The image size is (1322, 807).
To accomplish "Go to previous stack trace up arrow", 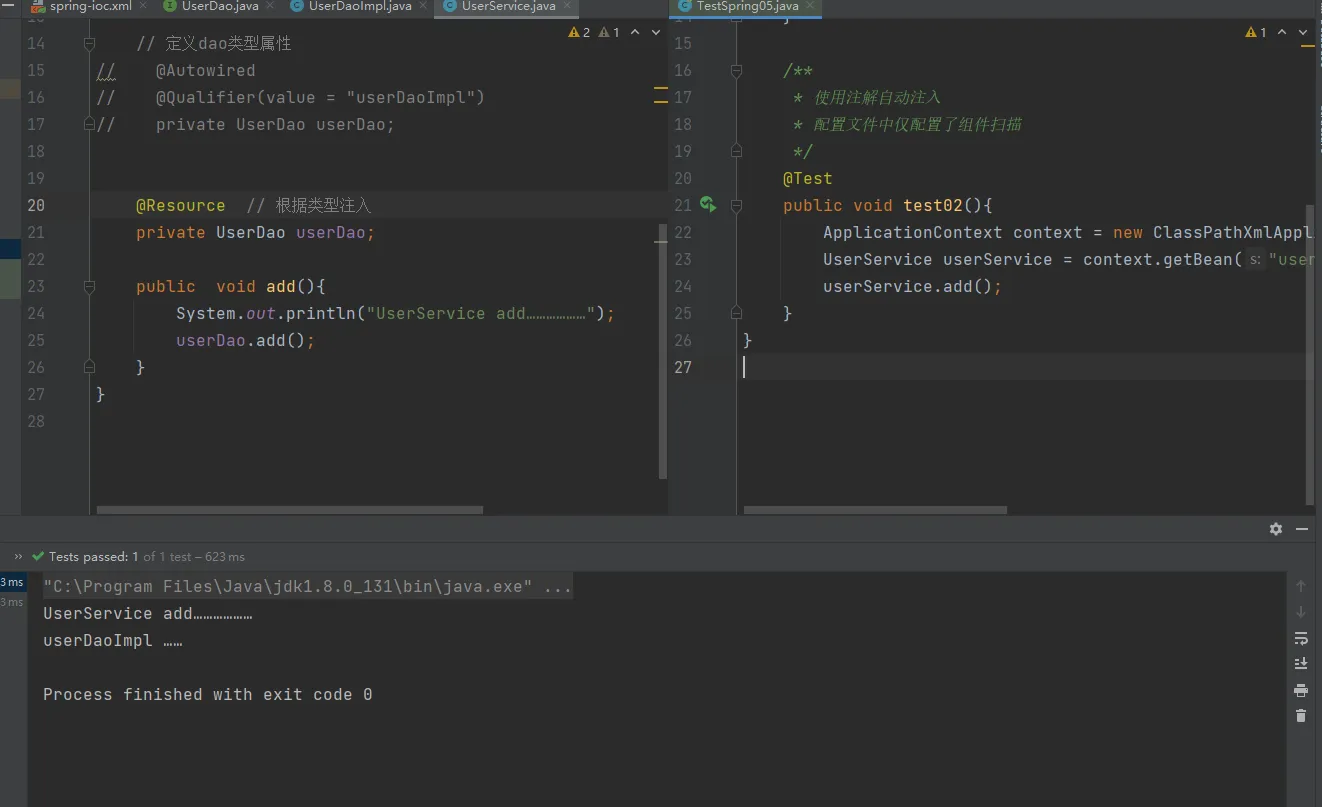I will 1301,586.
